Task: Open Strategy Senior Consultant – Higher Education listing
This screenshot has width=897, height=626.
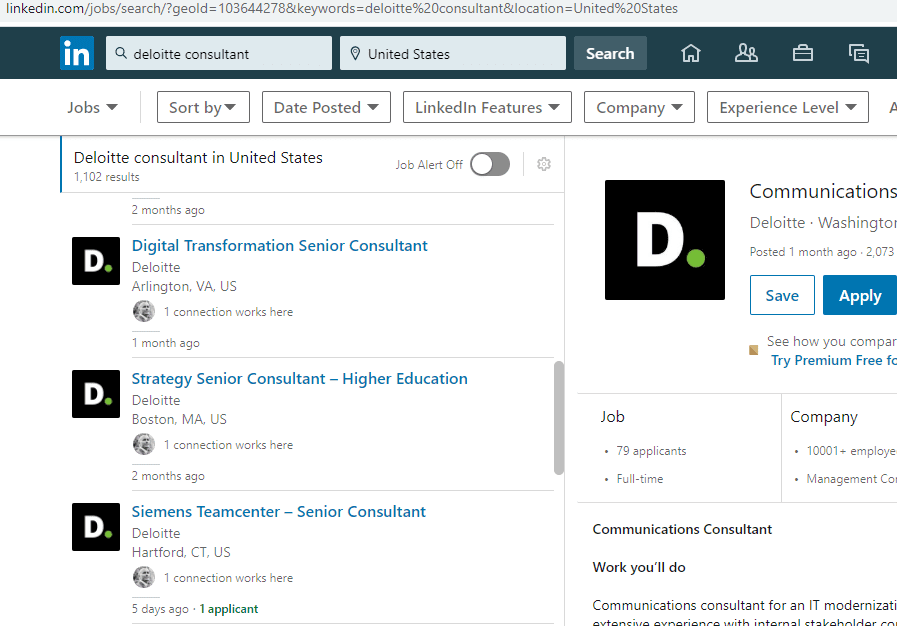Action: [x=299, y=379]
